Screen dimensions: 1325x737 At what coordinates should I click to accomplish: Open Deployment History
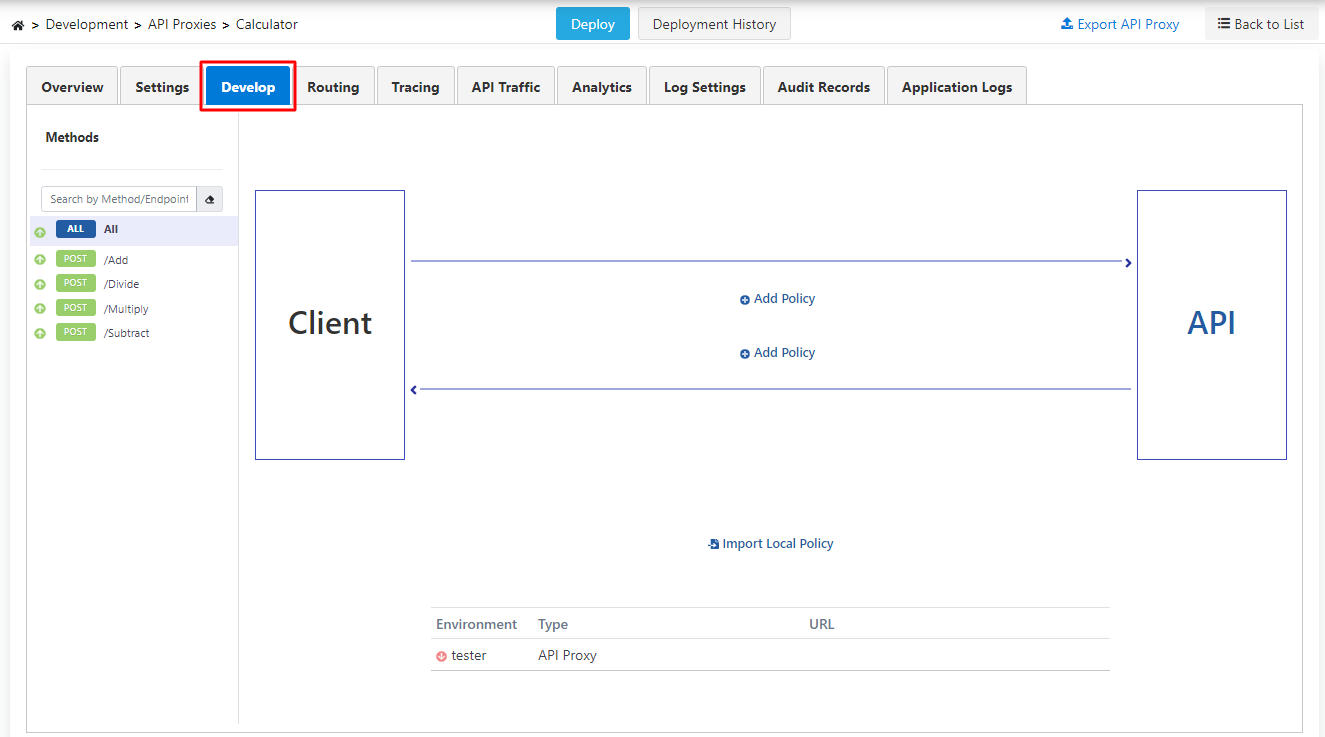tap(714, 24)
